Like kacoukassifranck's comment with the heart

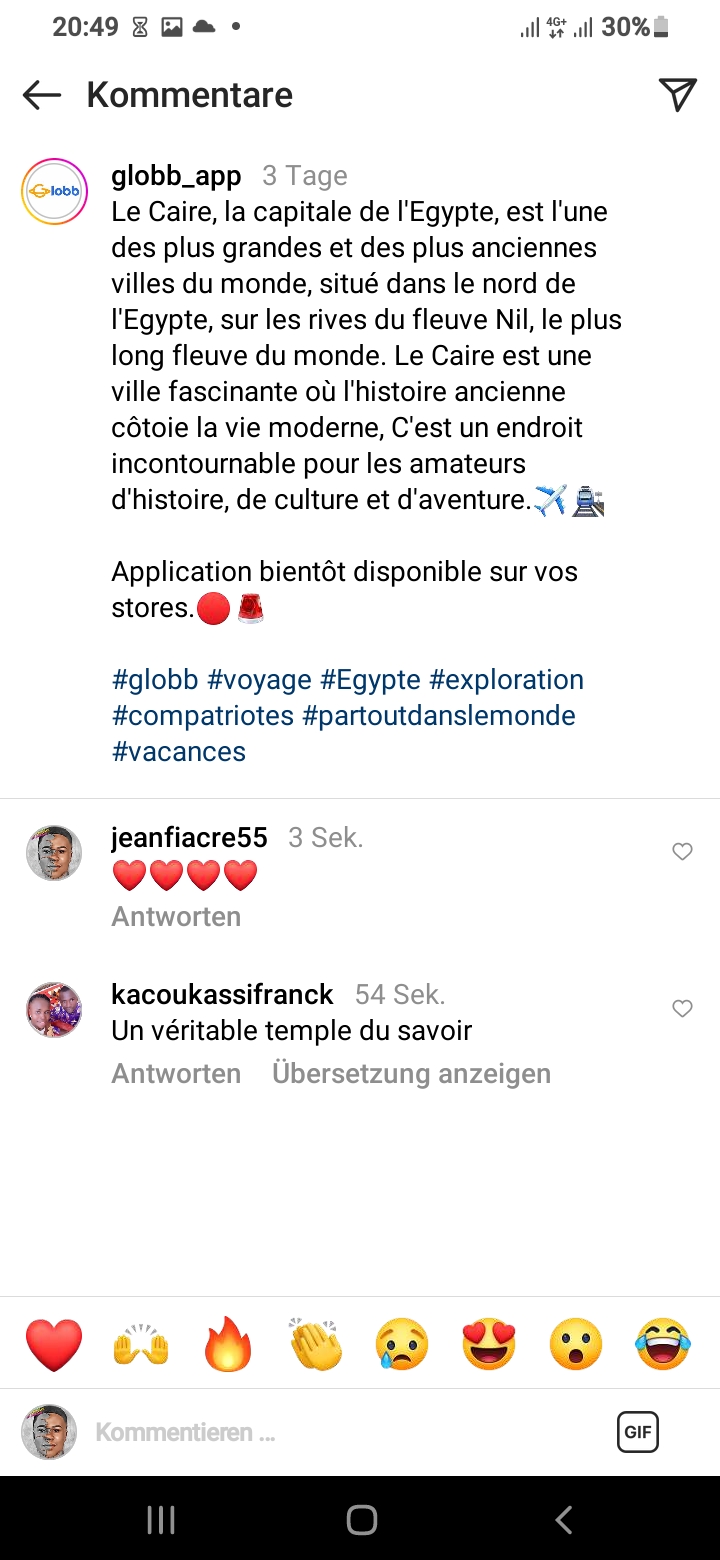(x=682, y=1009)
